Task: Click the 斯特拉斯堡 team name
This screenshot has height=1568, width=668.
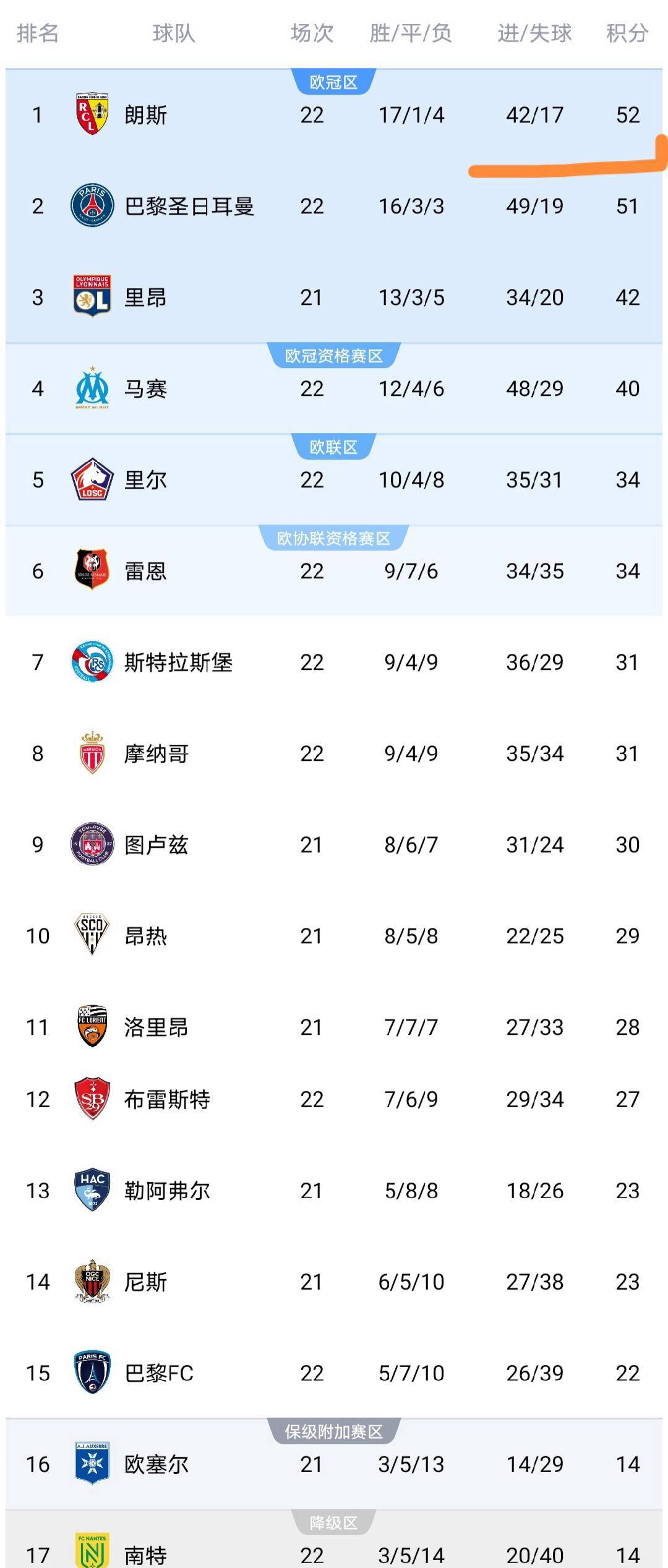Action: [178, 662]
